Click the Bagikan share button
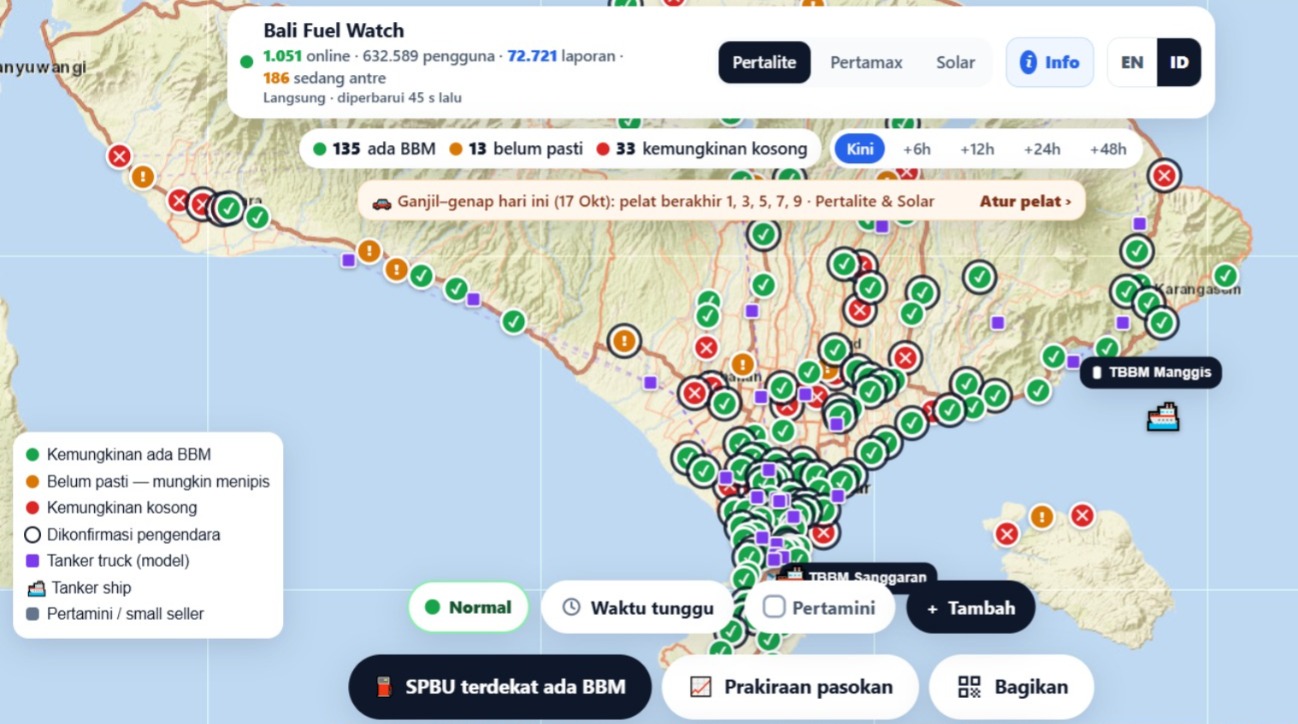Screen dimensions: 1298x724 (1011, 687)
